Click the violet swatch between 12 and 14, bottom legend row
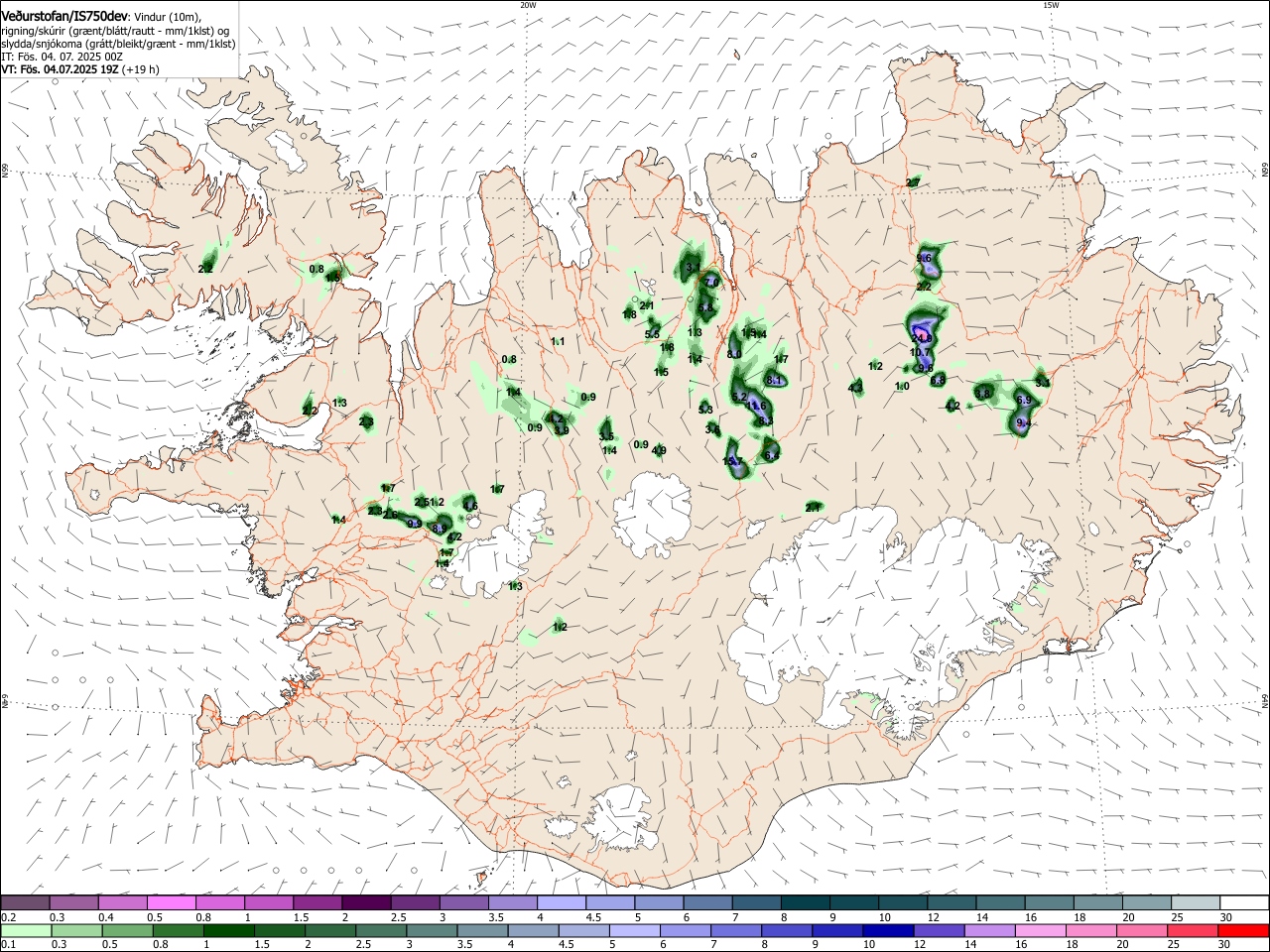1270x952 pixels. pos(938,930)
